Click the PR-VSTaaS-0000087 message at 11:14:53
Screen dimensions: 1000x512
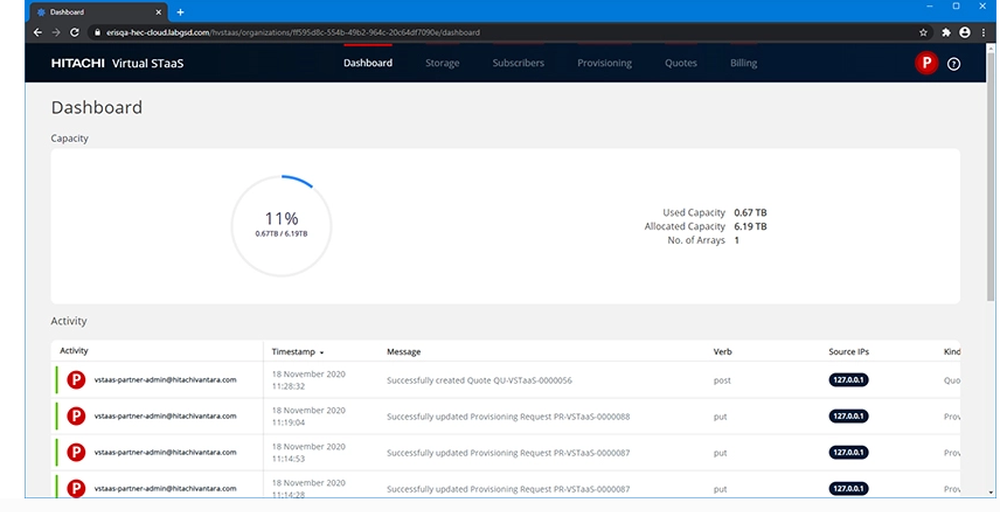click(x=508, y=453)
